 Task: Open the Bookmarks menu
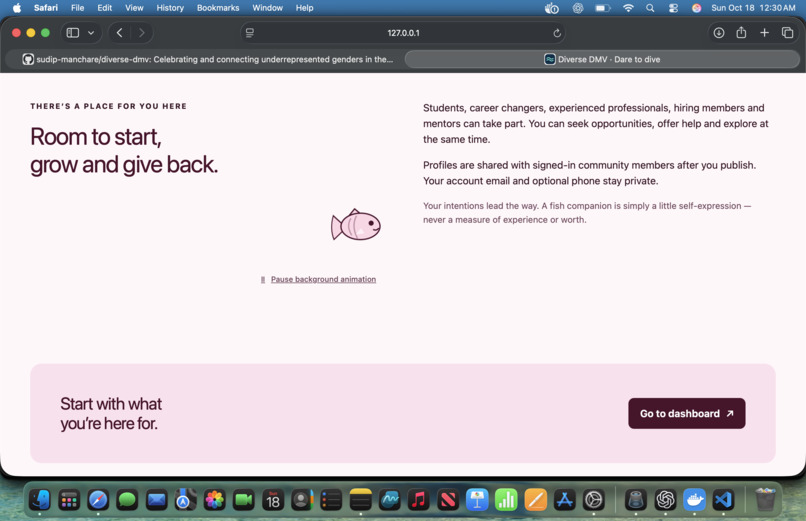tap(218, 8)
